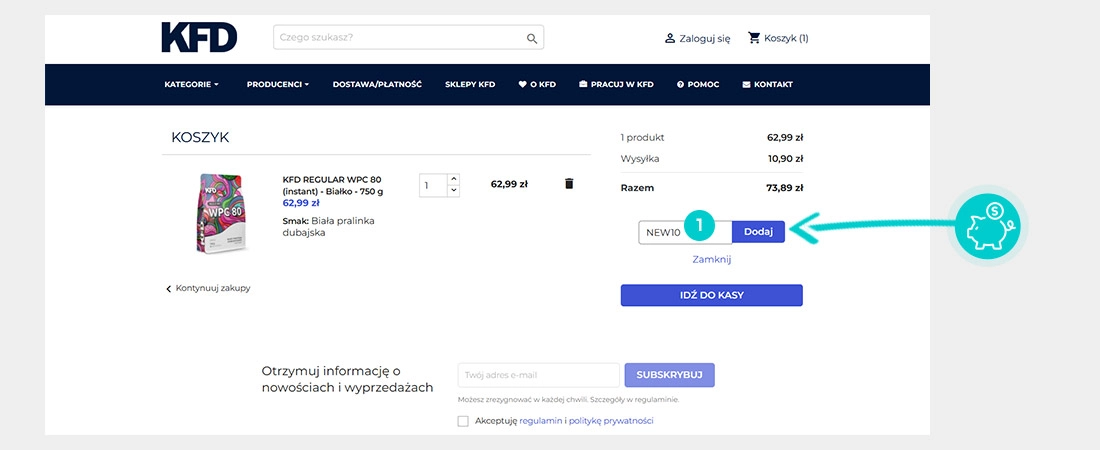
Task: Expand Kategorie dropdown menu
Action: [192, 84]
